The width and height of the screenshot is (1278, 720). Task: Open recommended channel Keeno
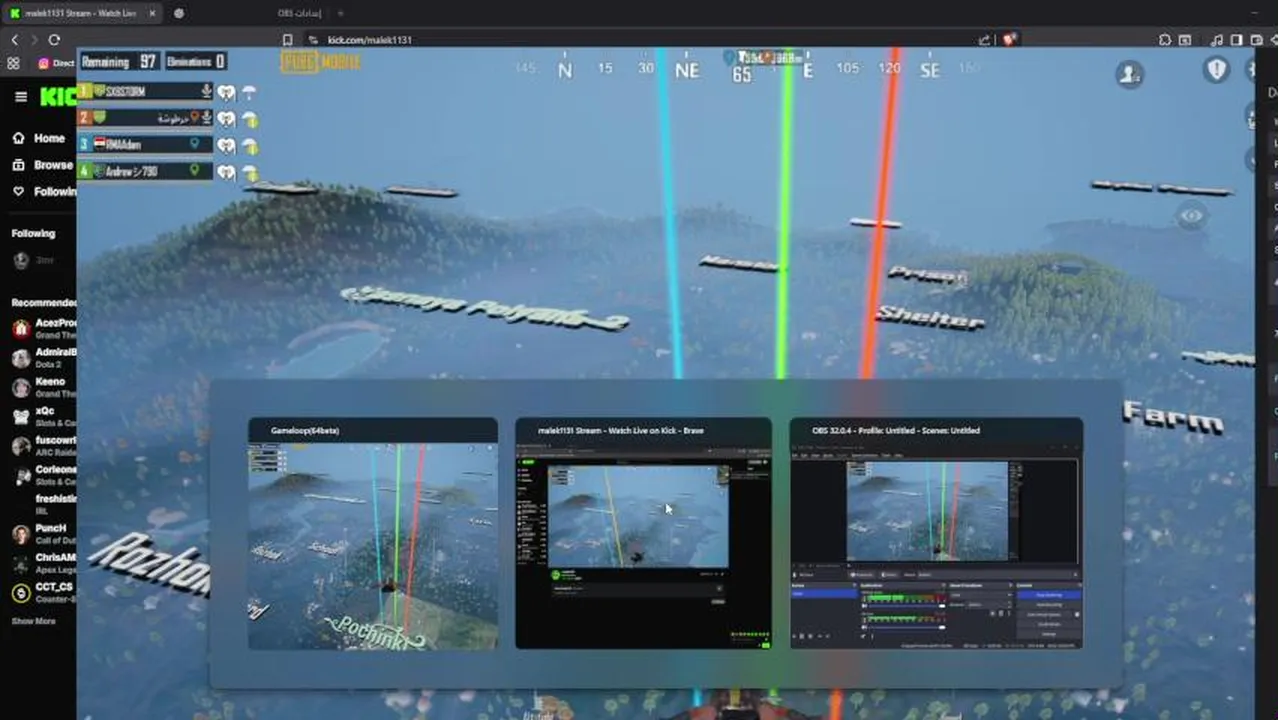[x=43, y=387]
